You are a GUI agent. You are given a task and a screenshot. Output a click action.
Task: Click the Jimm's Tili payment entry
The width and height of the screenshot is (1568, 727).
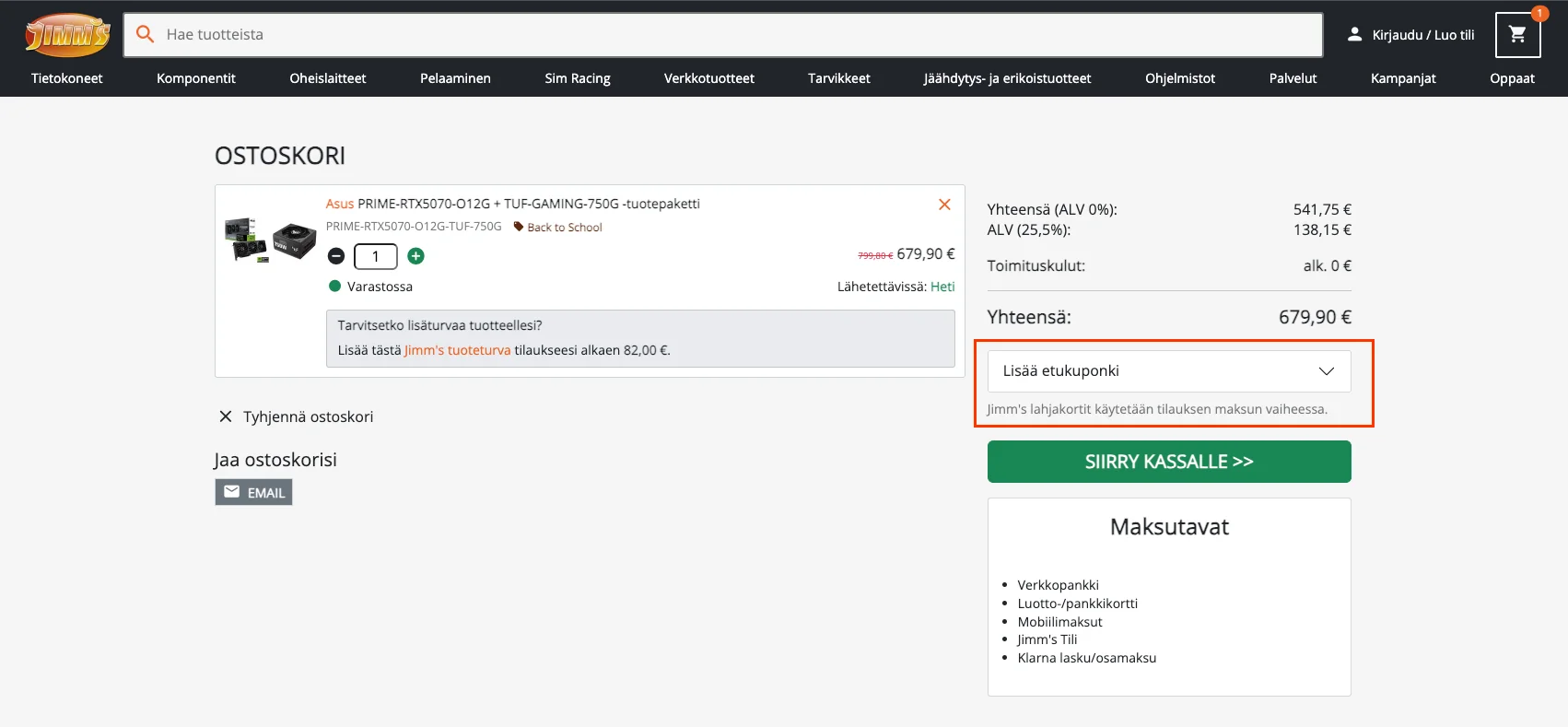(1047, 639)
